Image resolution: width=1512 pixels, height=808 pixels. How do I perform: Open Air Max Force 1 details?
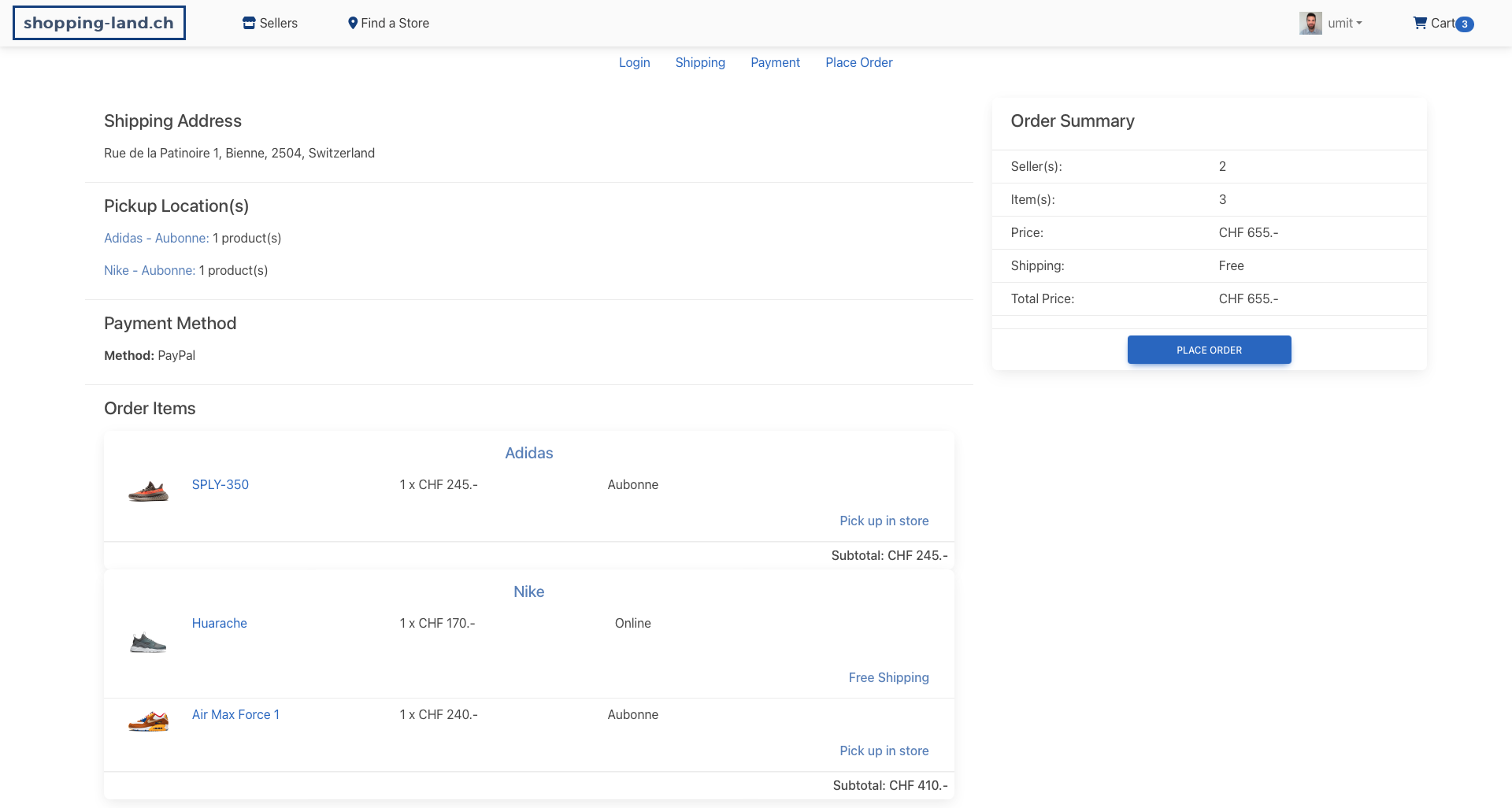coord(235,714)
